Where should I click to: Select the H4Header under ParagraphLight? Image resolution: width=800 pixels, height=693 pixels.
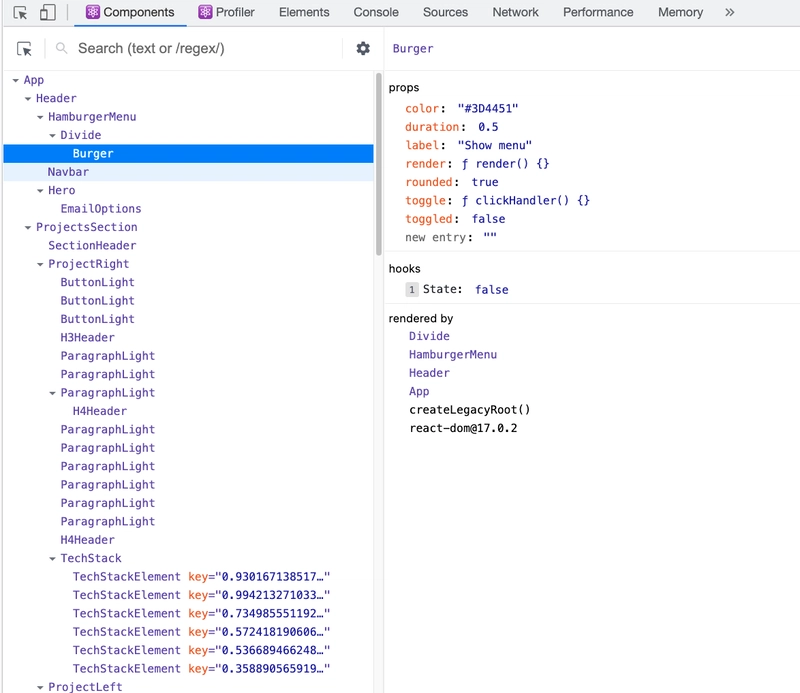(x=100, y=411)
